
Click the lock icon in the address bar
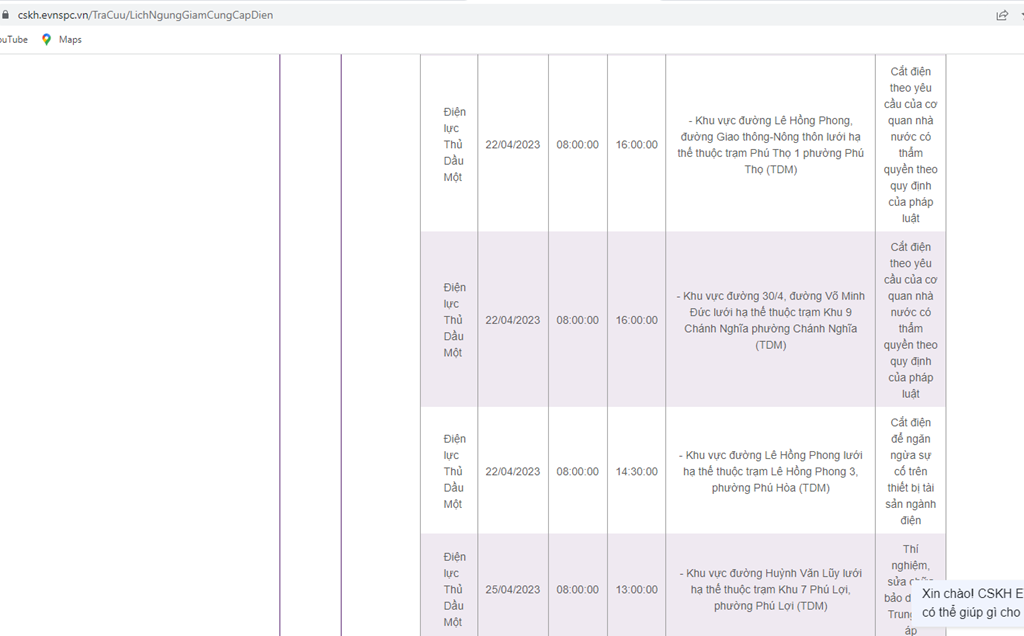7,15
